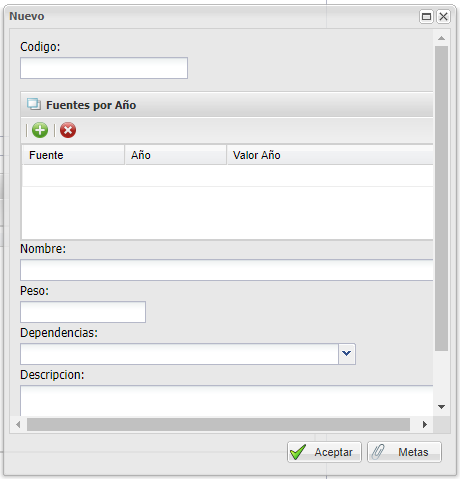460x479 pixels.
Task: Sort by the Año column header
Action: coord(176,155)
